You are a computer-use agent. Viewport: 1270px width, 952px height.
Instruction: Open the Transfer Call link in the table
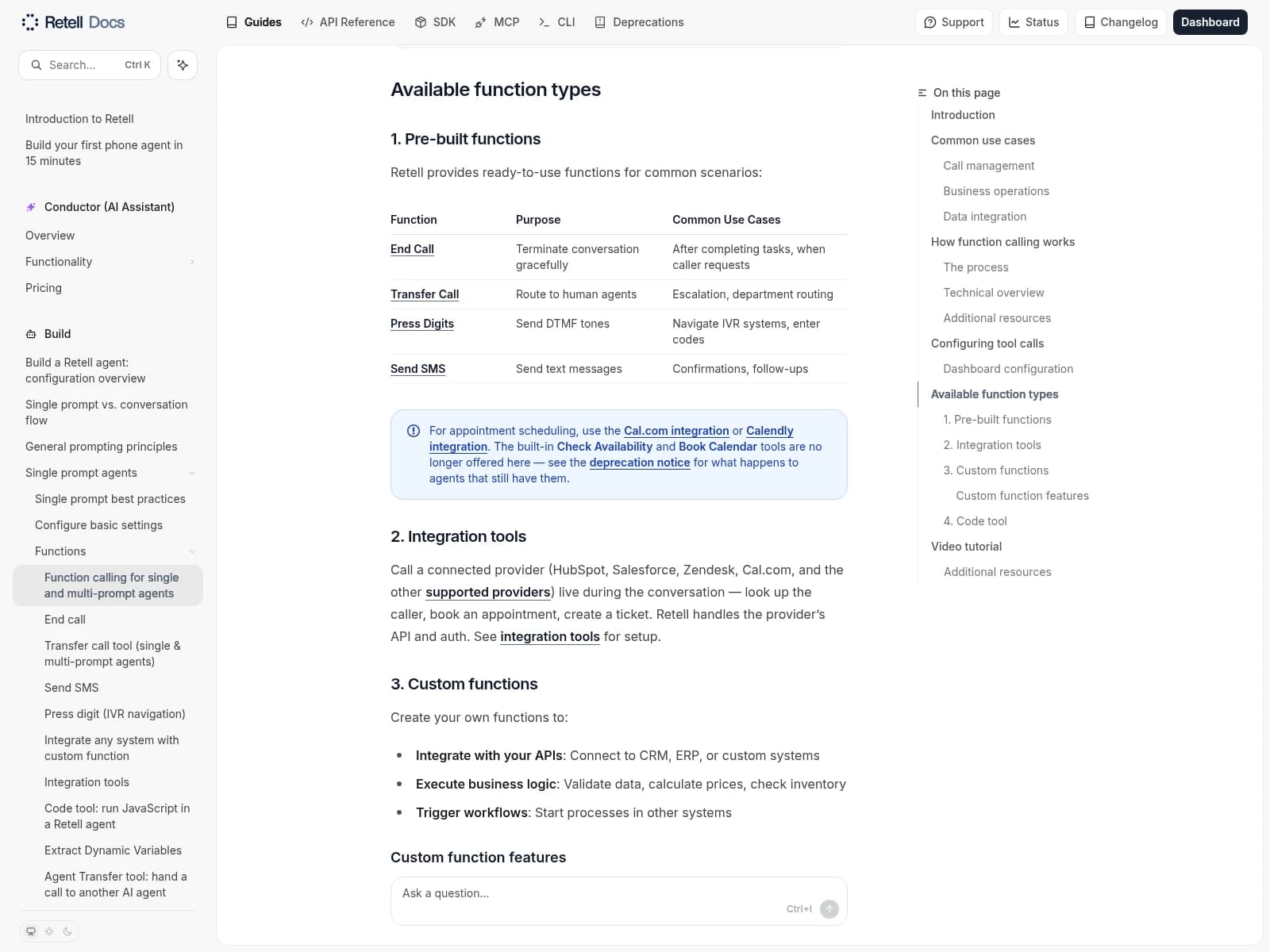click(x=425, y=294)
